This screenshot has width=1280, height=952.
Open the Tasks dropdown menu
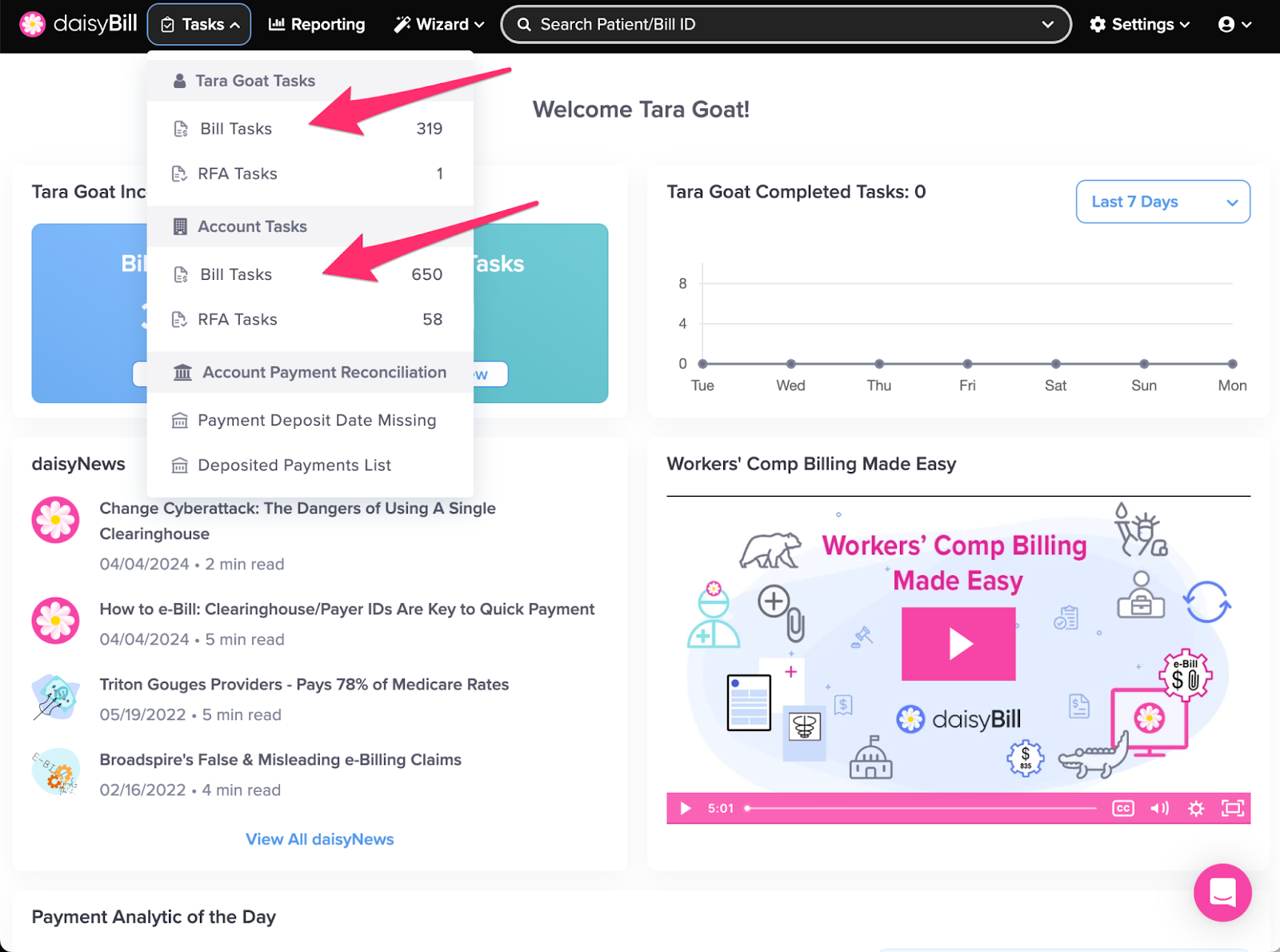(199, 25)
